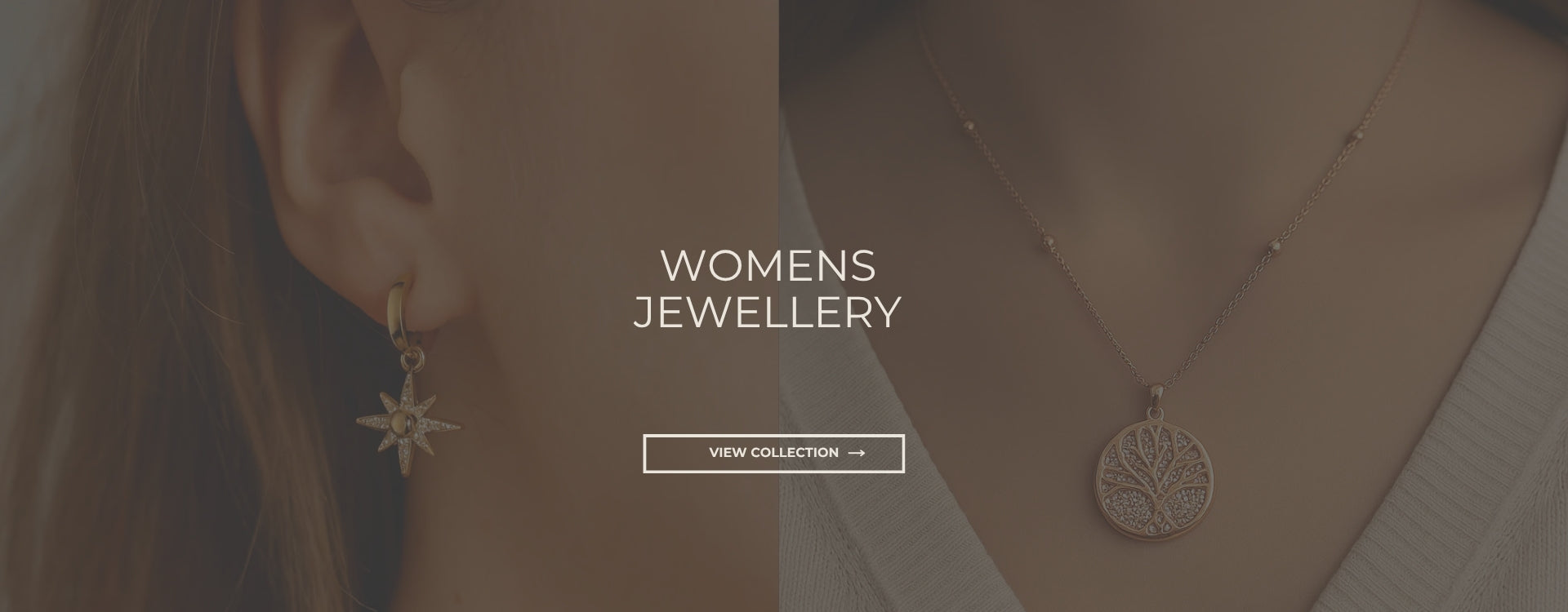Click the VIEW COLLECTION text label
1568x612 pixels.
773,453
